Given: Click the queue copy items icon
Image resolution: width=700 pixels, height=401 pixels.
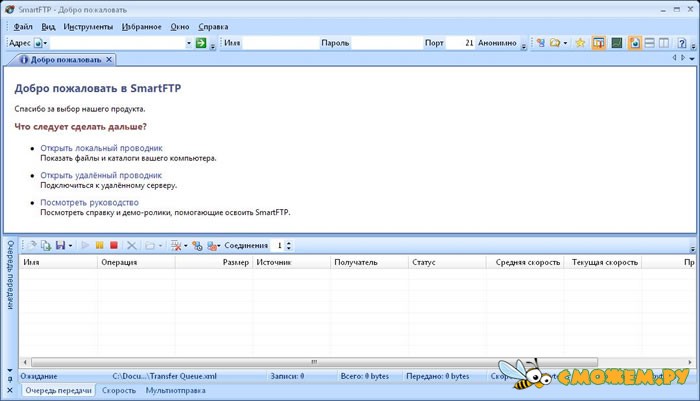Looking at the screenshot, I should pos(46,245).
